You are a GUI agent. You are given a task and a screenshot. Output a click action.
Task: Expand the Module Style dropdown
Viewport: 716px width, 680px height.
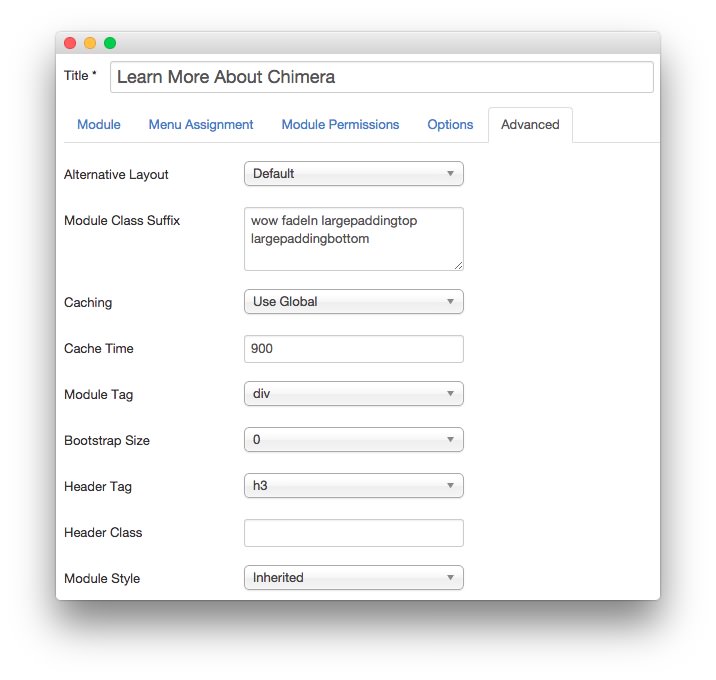coord(354,578)
